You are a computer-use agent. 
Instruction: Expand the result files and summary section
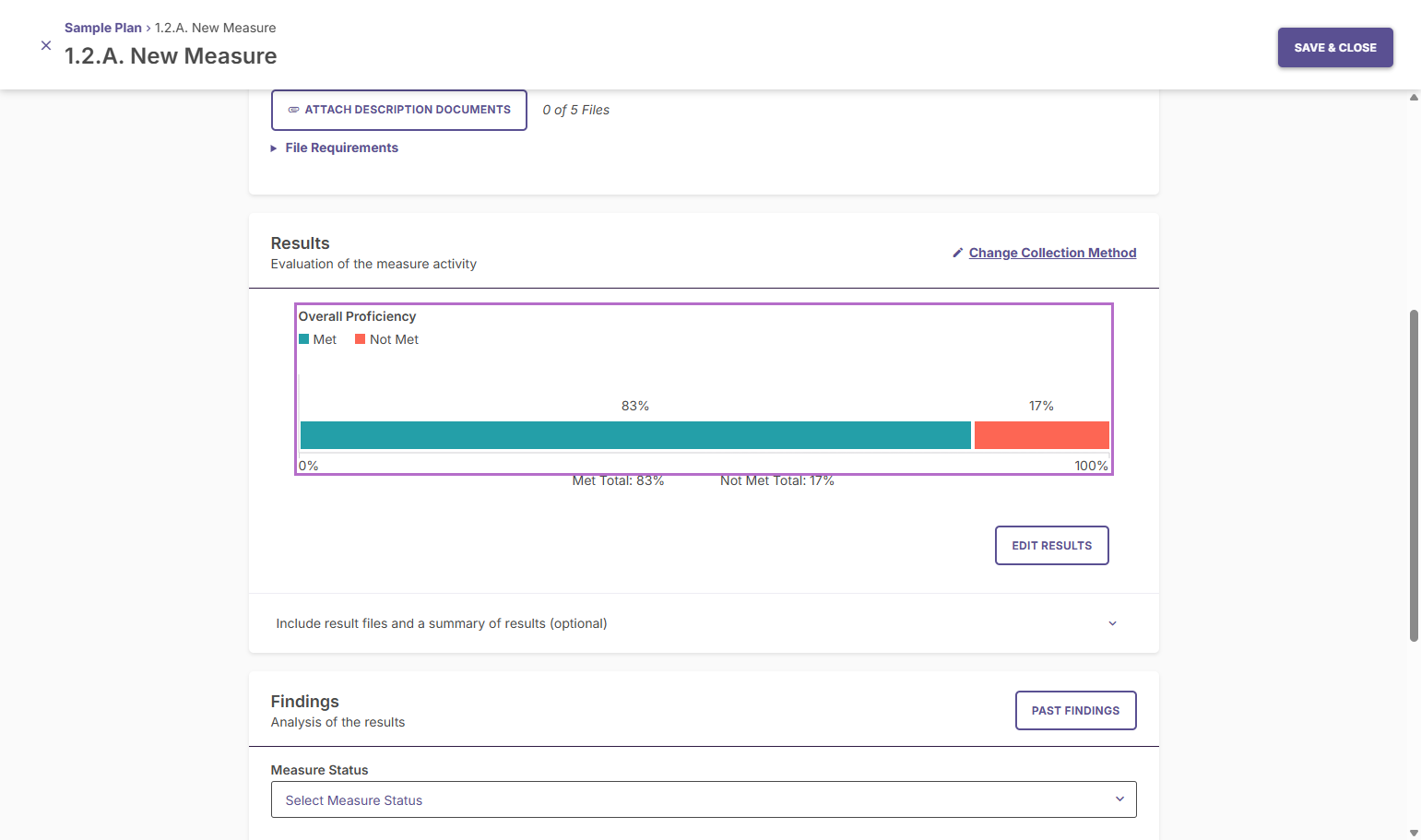[704, 623]
